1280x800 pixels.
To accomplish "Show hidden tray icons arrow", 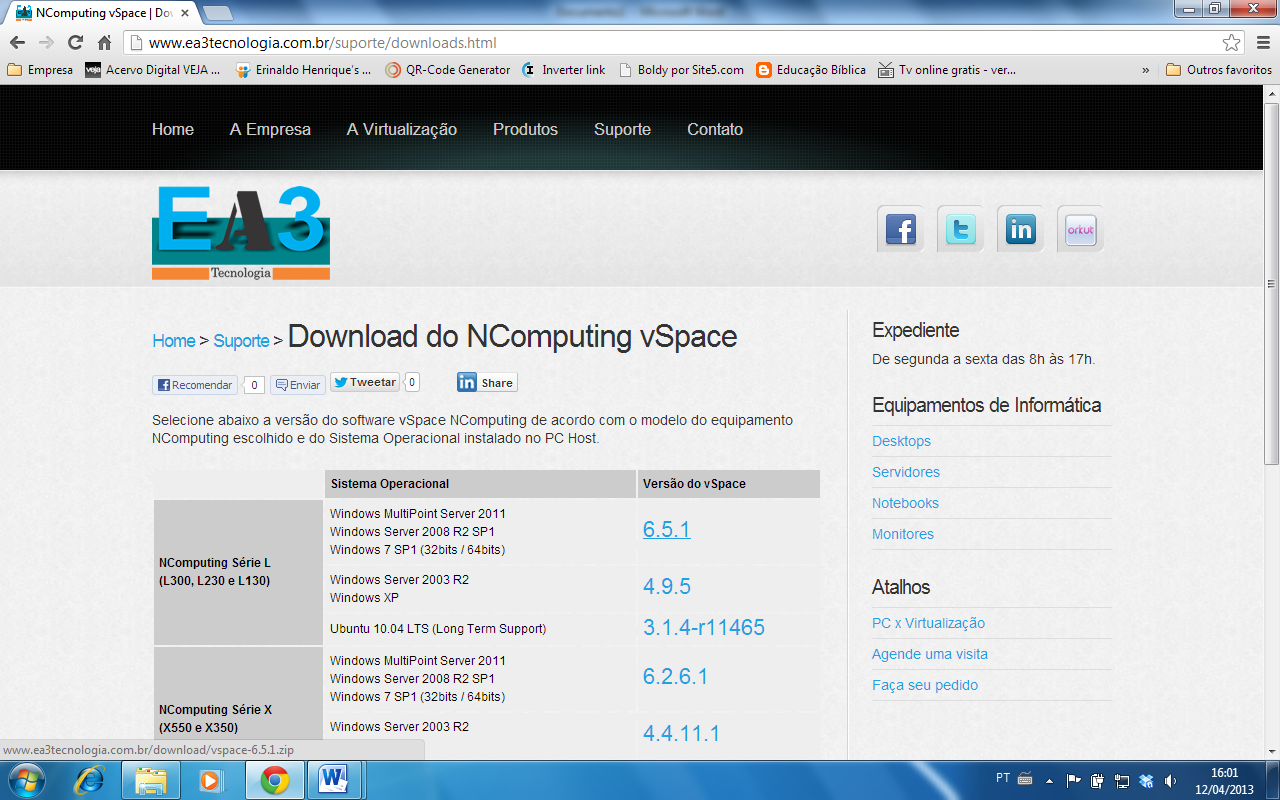I will [1049, 780].
